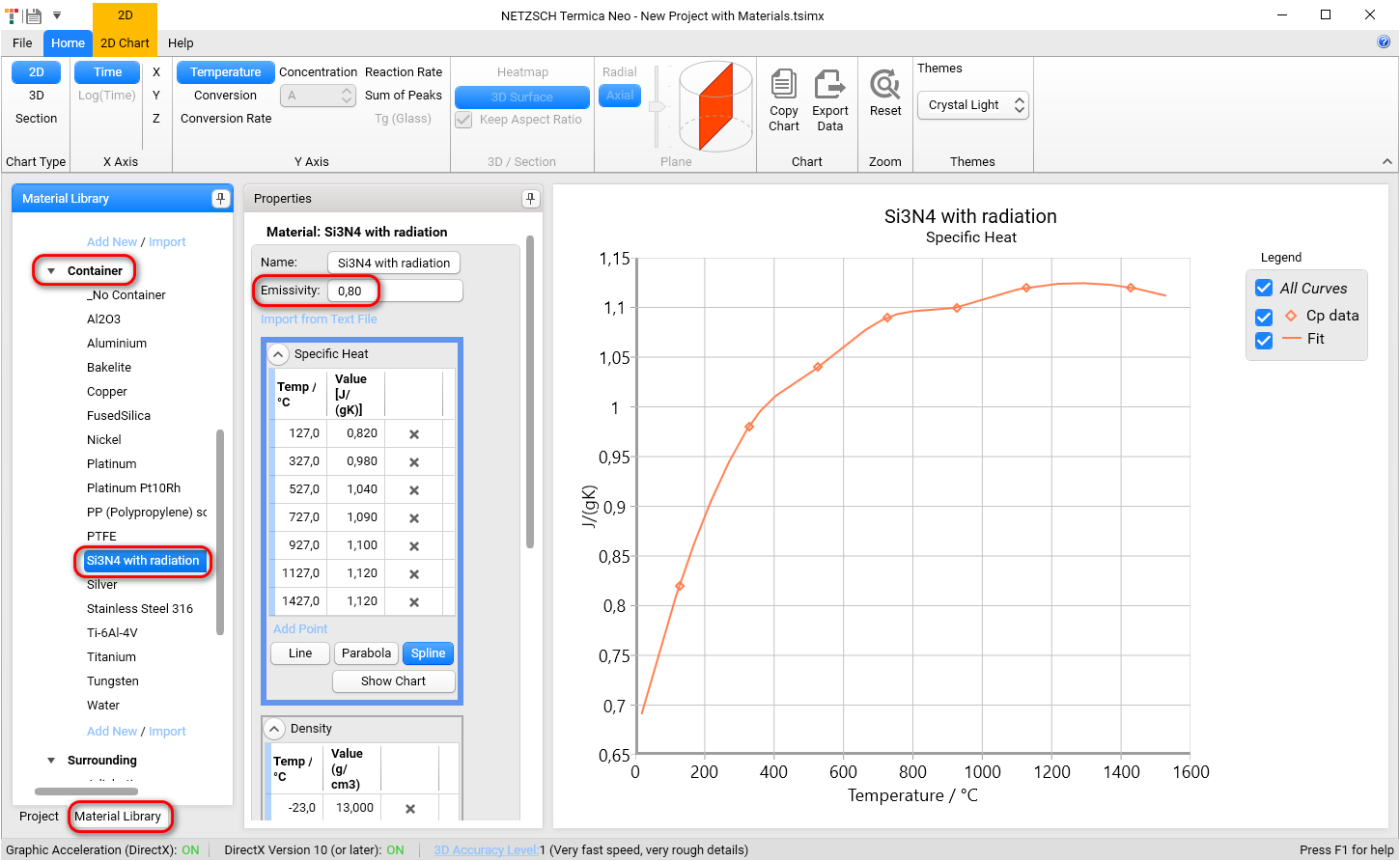The image size is (1400, 861).
Task: Click the Import from Text File link
Action: click(319, 319)
